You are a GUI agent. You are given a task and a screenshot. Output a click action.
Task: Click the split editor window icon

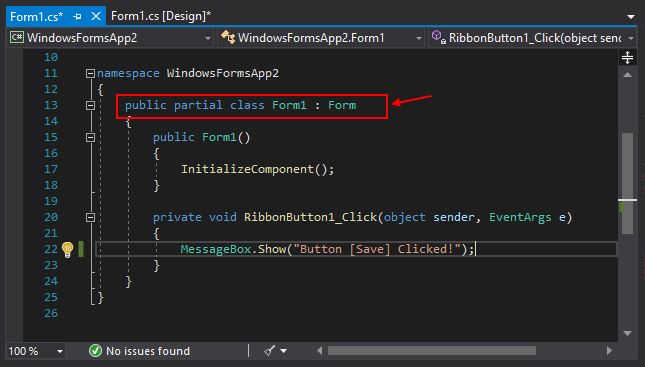coord(627,58)
